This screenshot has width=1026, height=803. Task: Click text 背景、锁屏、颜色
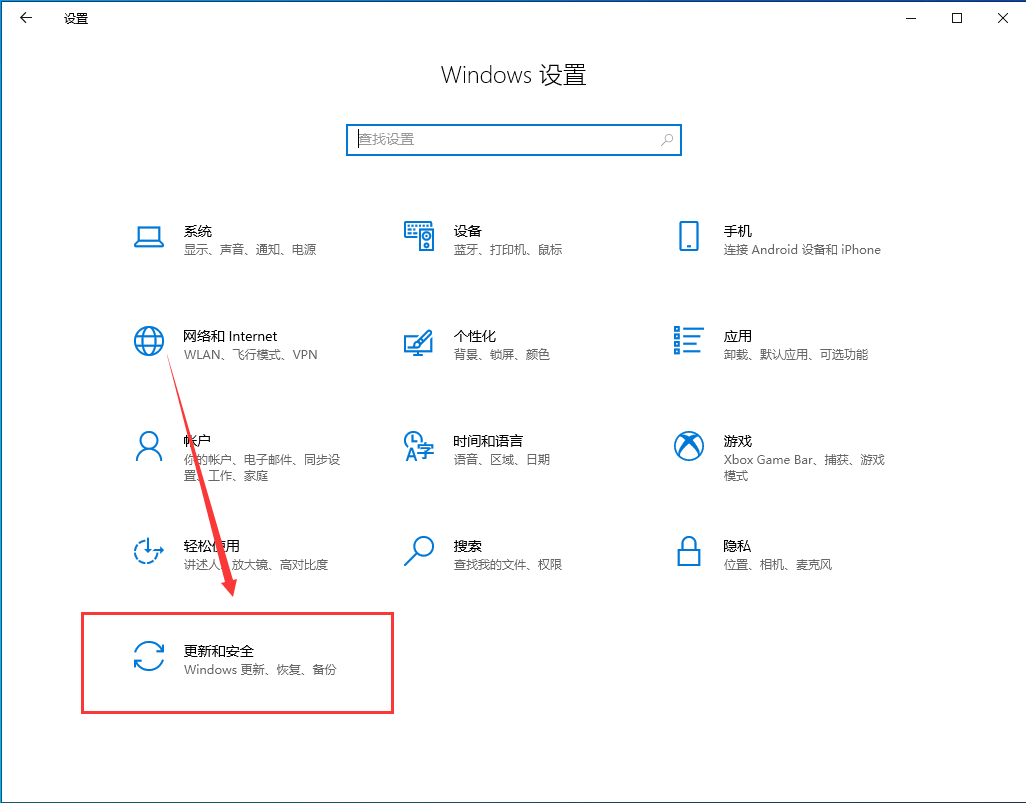pyautogui.click(x=502, y=355)
